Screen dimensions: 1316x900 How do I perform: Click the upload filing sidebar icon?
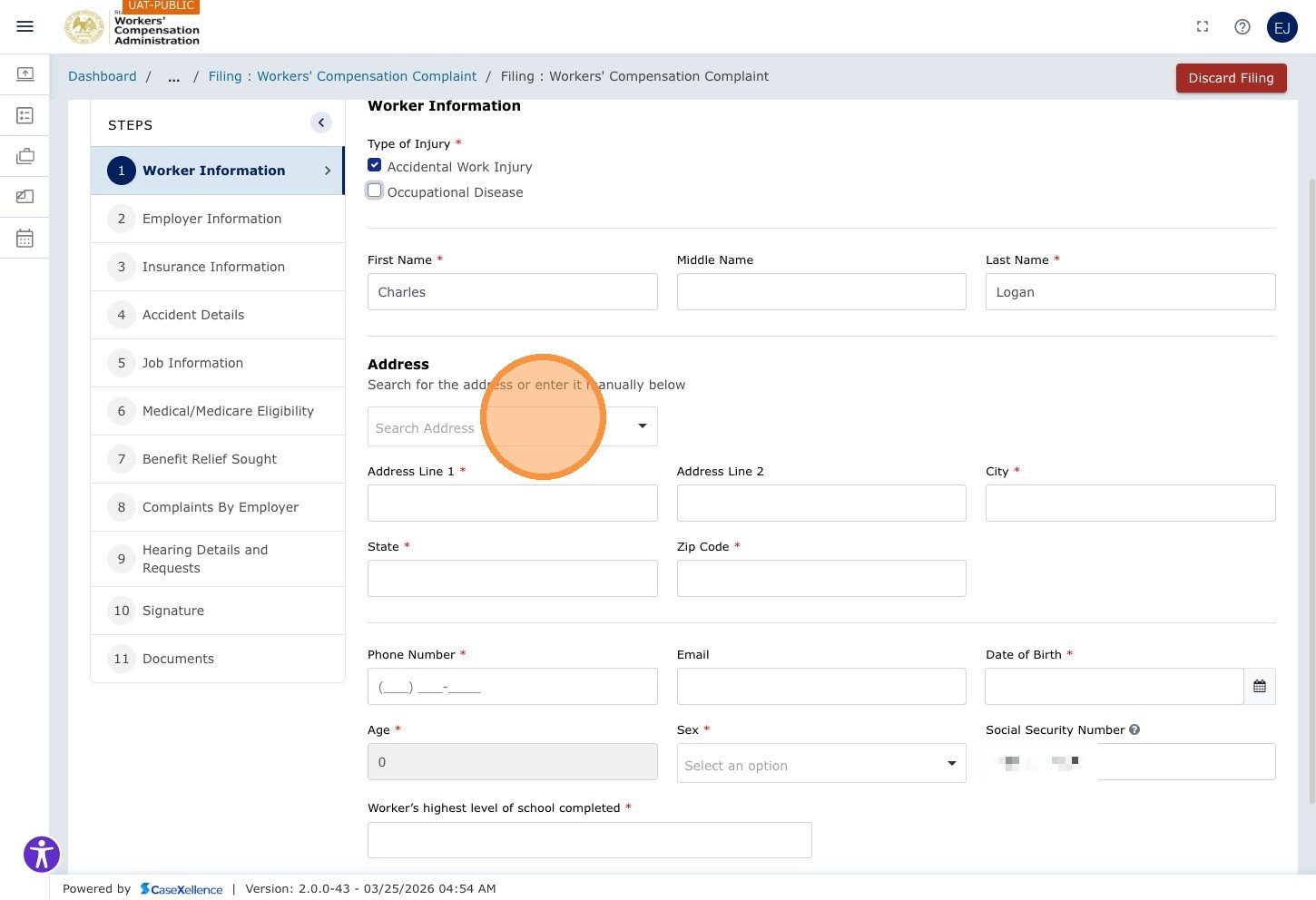tap(25, 73)
